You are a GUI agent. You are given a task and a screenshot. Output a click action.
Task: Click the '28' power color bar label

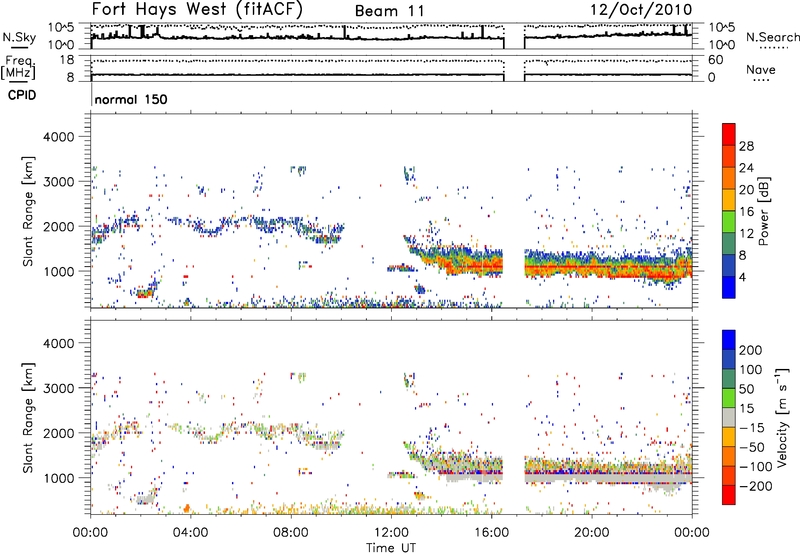coord(746,146)
